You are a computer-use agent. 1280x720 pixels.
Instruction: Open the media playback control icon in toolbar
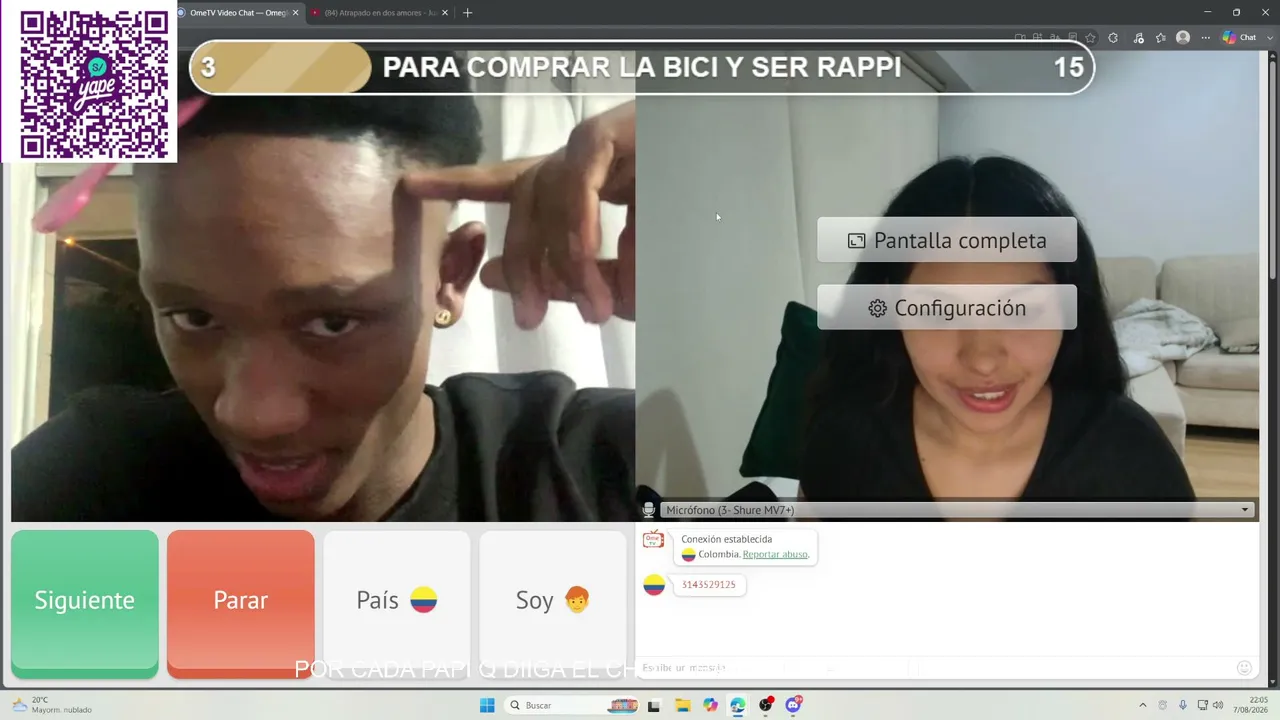pyautogui.click(x=1138, y=38)
